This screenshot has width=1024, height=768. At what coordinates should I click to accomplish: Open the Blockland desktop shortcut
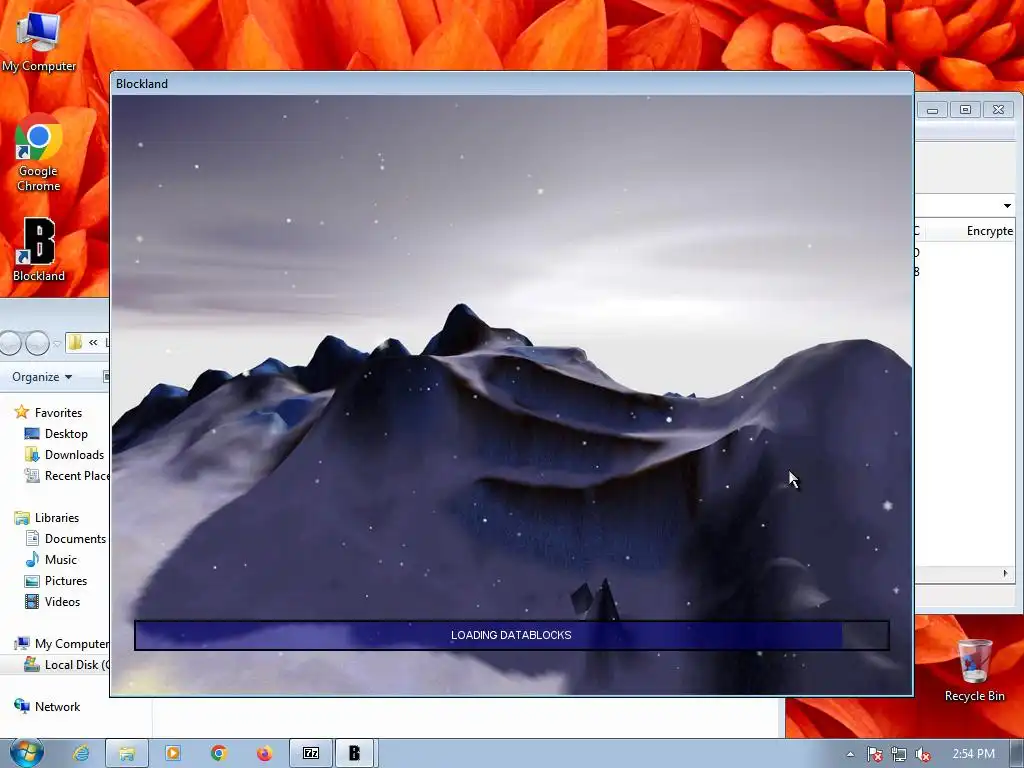tap(39, 250)
